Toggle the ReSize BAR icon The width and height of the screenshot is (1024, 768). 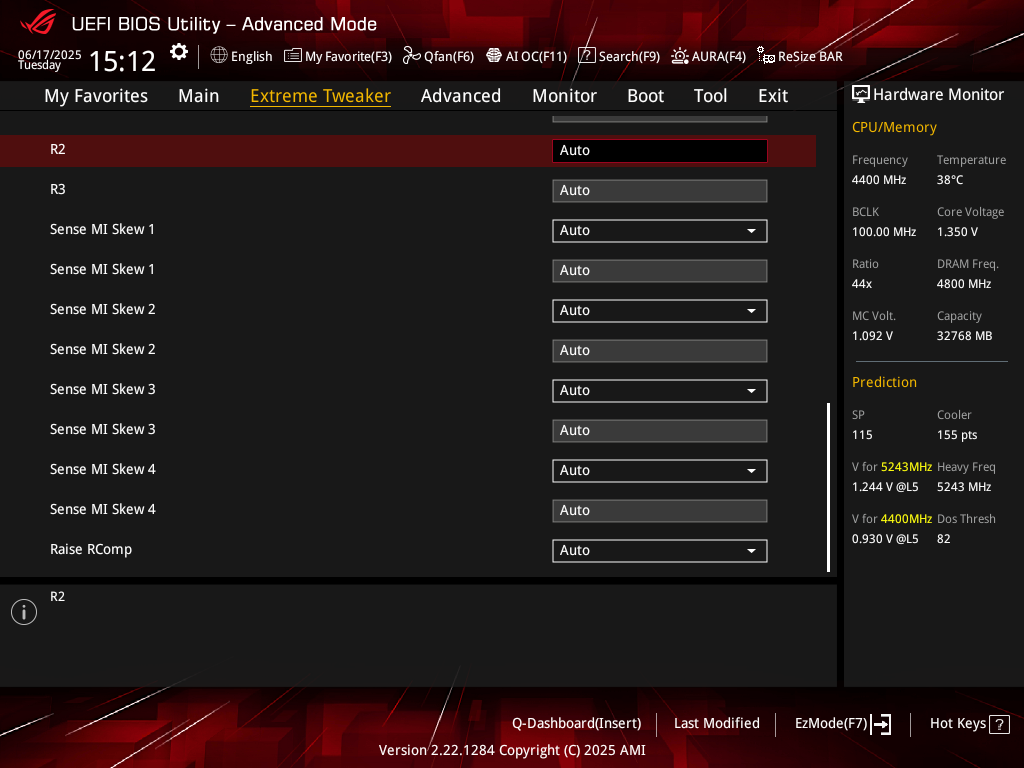coord(765,56)
